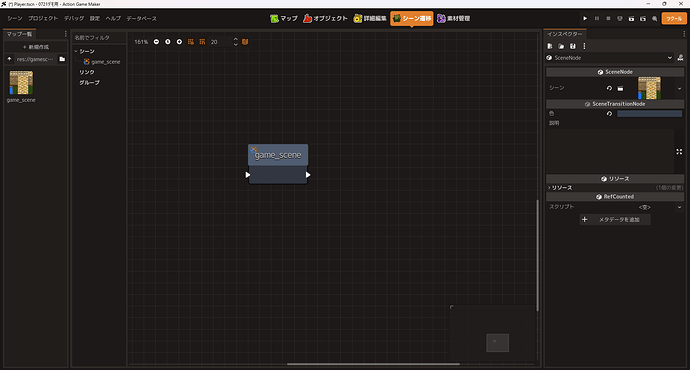Open the スクリプト dropdown showing empty
The image size is (690, 370).
[660, 207]
